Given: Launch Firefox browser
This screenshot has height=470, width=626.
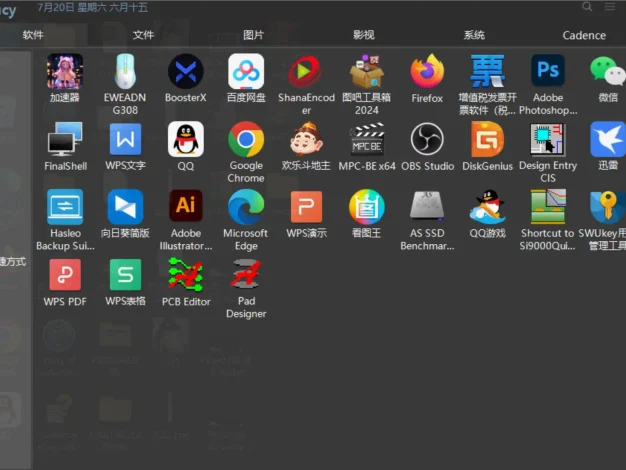Looking at the screenshot, I should point(427,71).
